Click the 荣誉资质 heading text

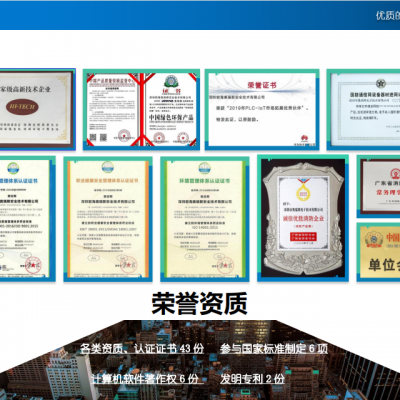[200, 303]
